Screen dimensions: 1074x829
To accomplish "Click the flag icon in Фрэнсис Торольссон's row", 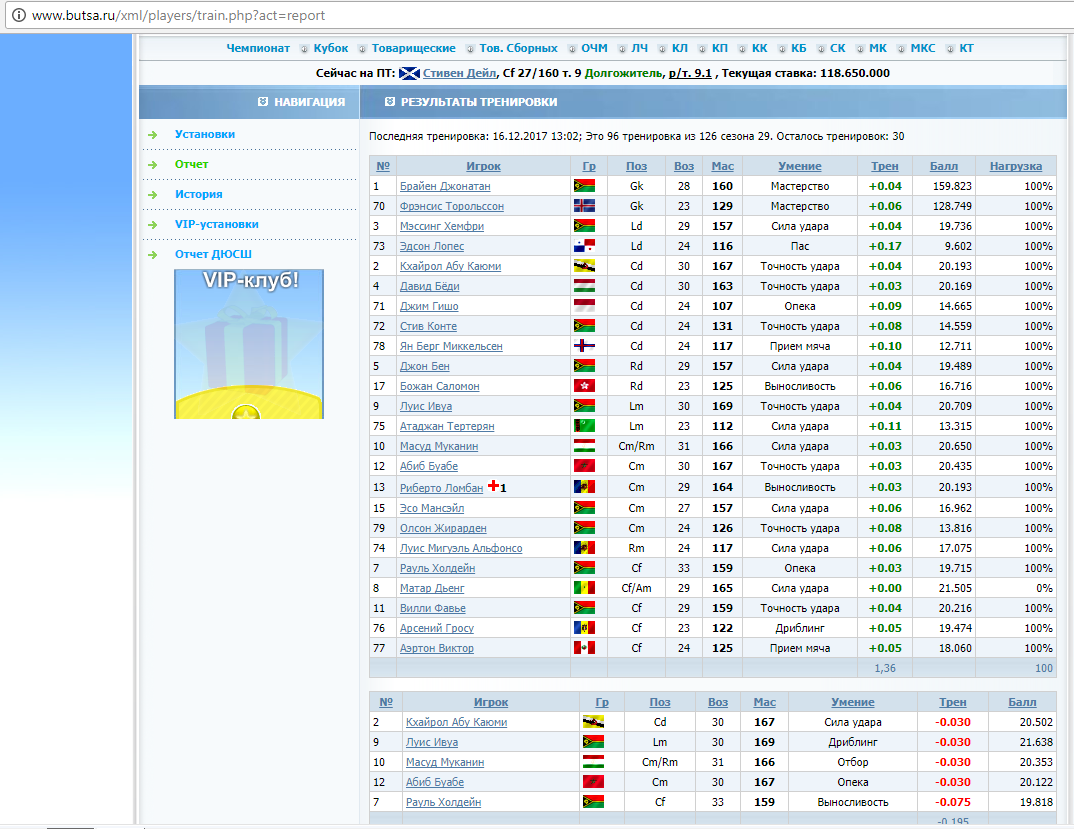I will (584, 206).
